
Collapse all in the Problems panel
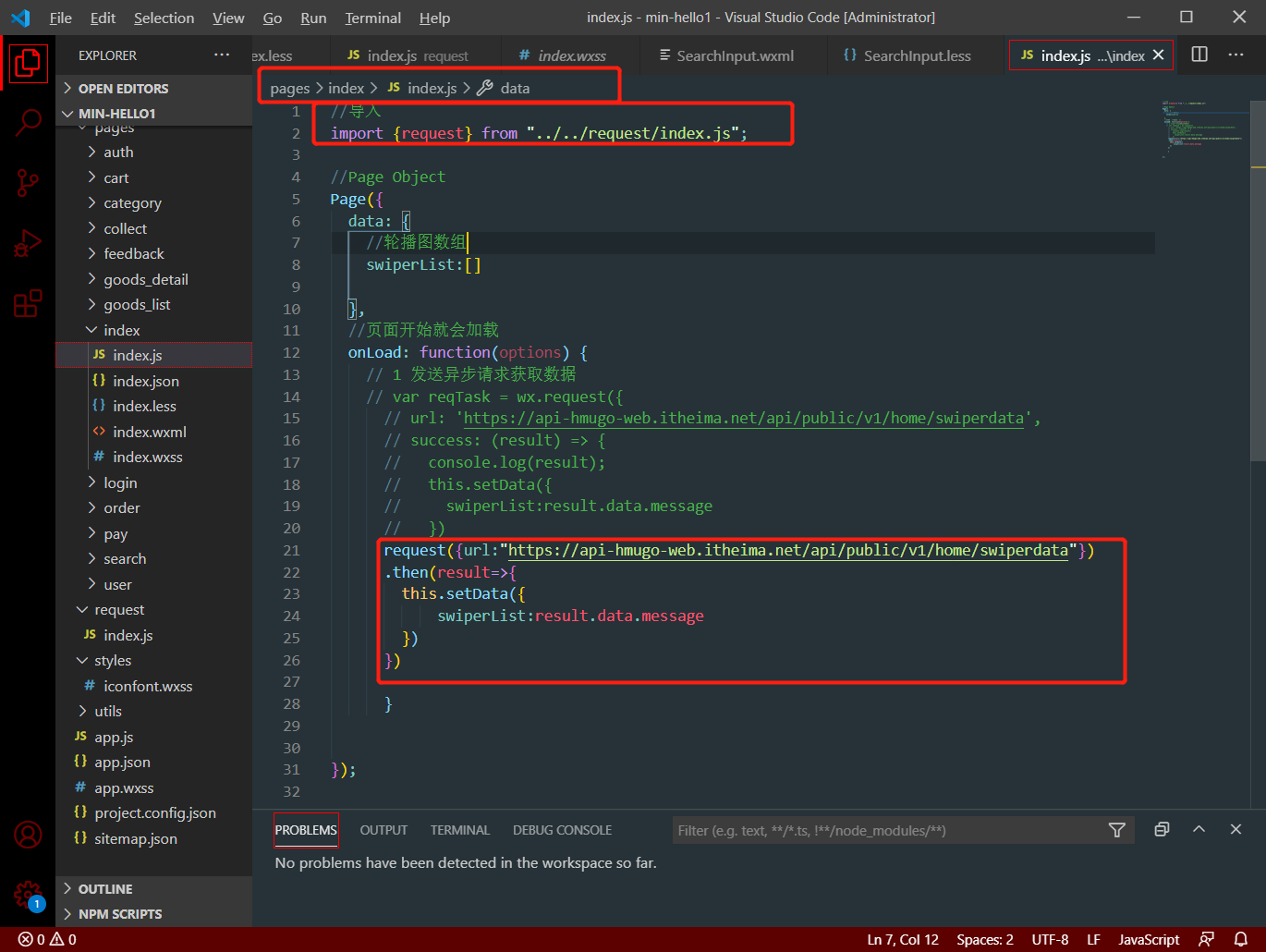(1162, 829)
